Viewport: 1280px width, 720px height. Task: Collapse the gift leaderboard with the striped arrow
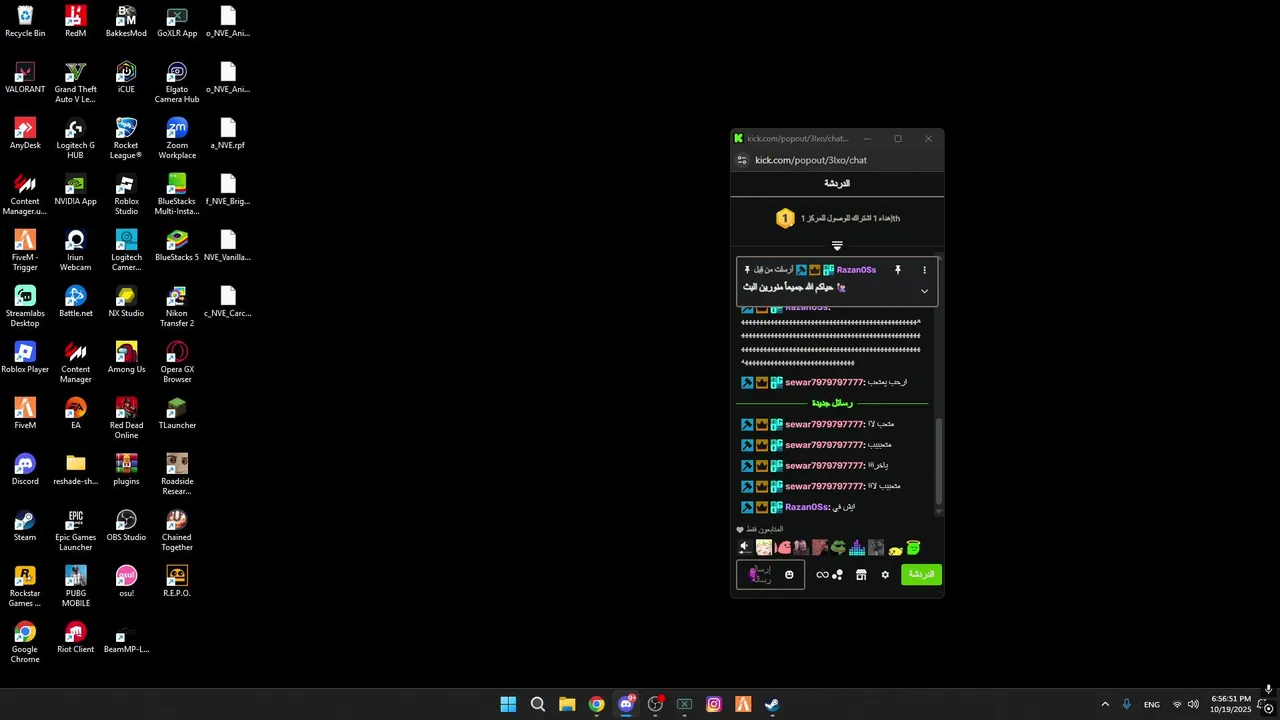pos(837,245)
